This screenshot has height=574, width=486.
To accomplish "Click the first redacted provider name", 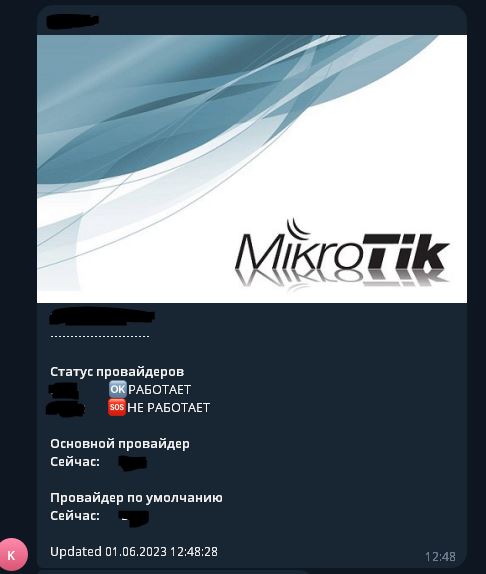I will coord(63,390).
